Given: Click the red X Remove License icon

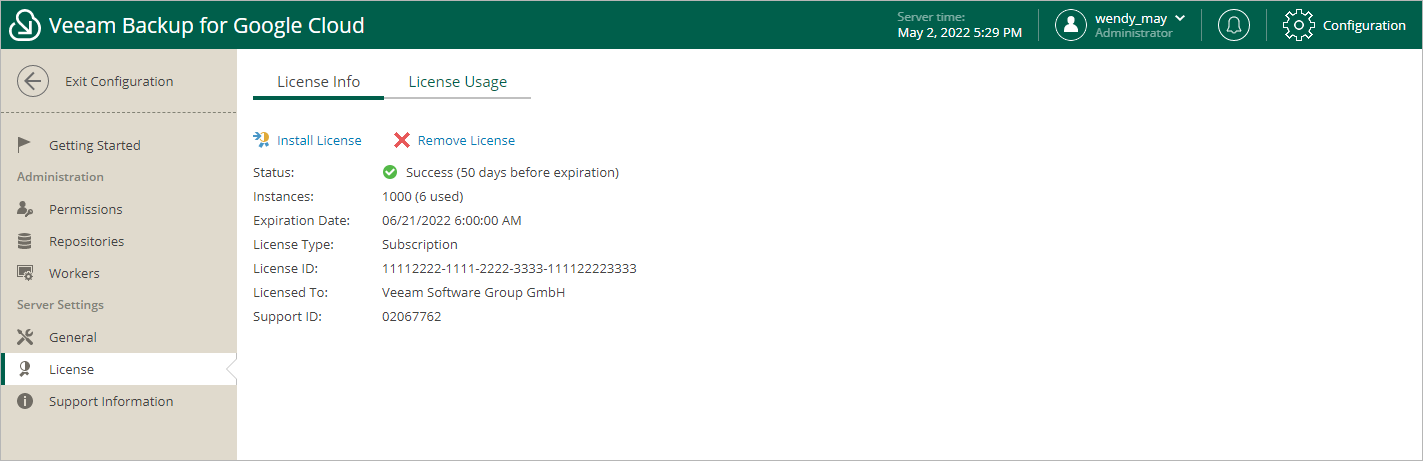Looking at the screenshot, I should tap(402, 140).
